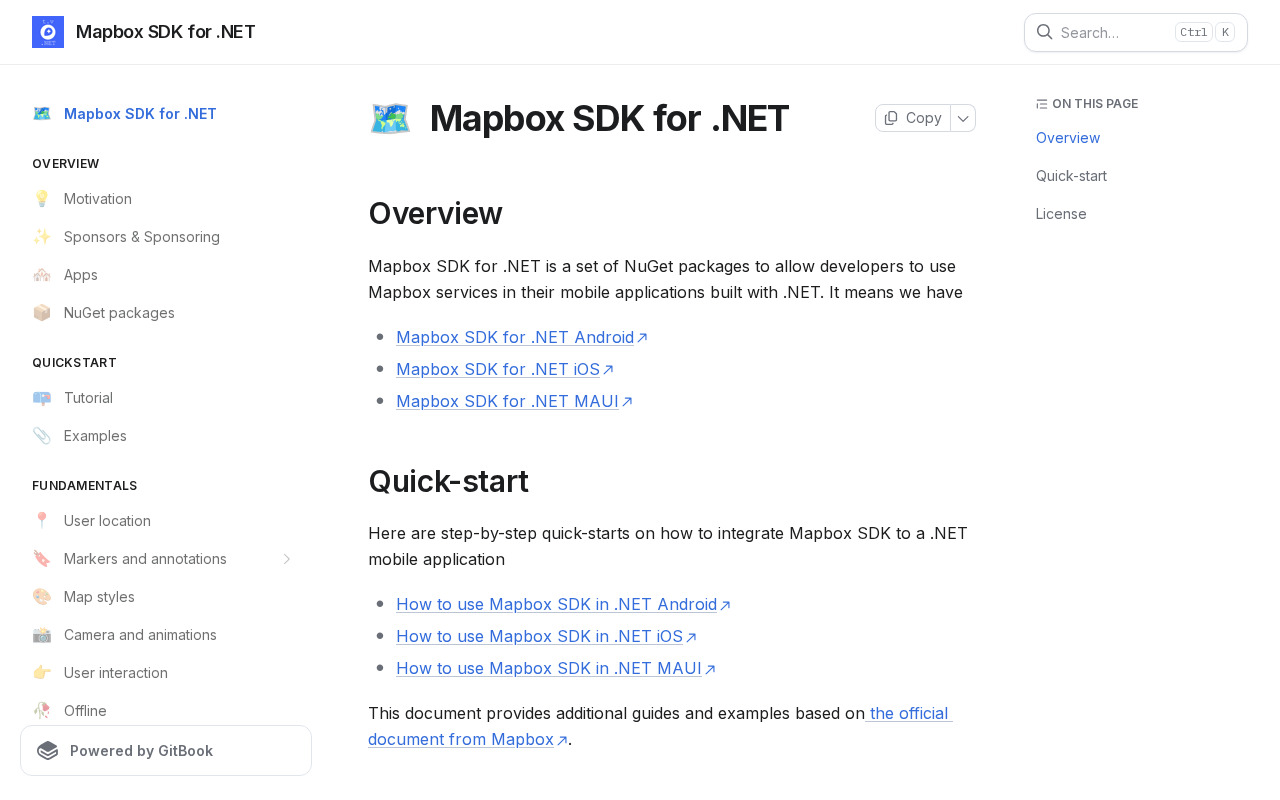Focus the Search input field

pos(1110,32)
